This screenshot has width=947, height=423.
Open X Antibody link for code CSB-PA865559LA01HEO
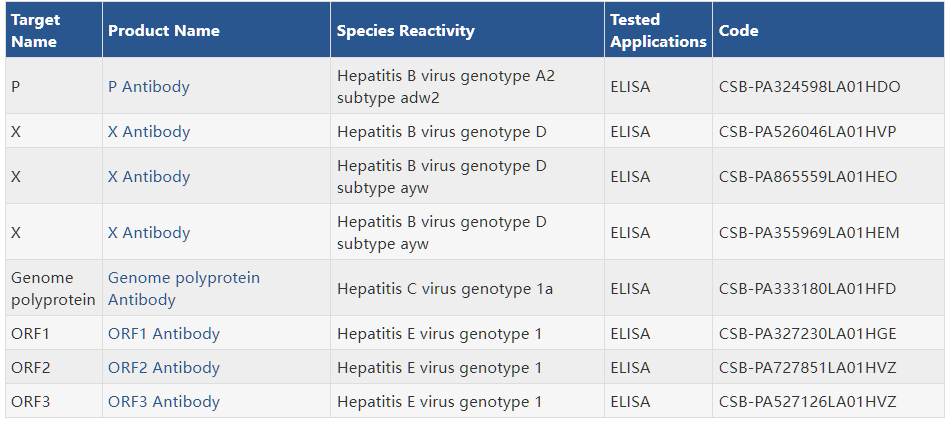pyautogui.click(x=149, y=176)
